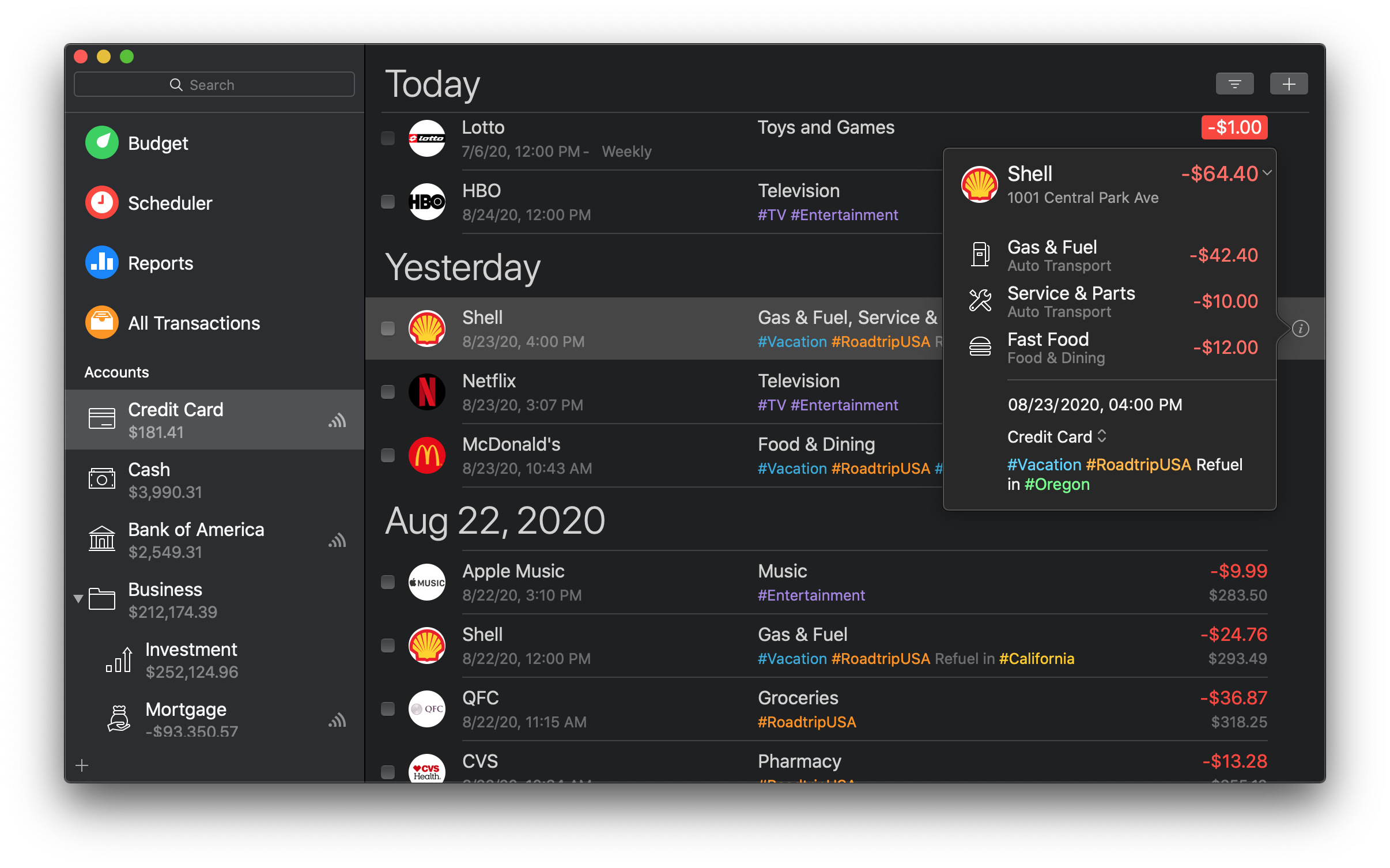Click the info icon on Shell row
The height and width of the screenshot is (868, 1390).
pyautogui.click(x=1300, y=329)
